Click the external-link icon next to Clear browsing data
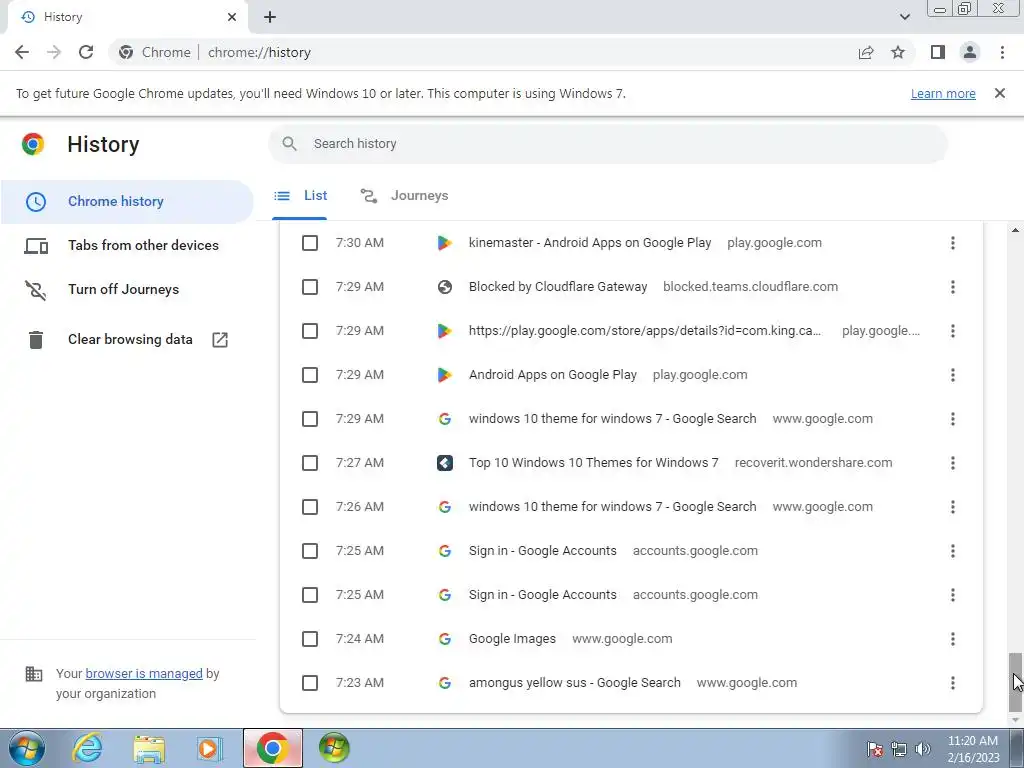 click(220, 340)
